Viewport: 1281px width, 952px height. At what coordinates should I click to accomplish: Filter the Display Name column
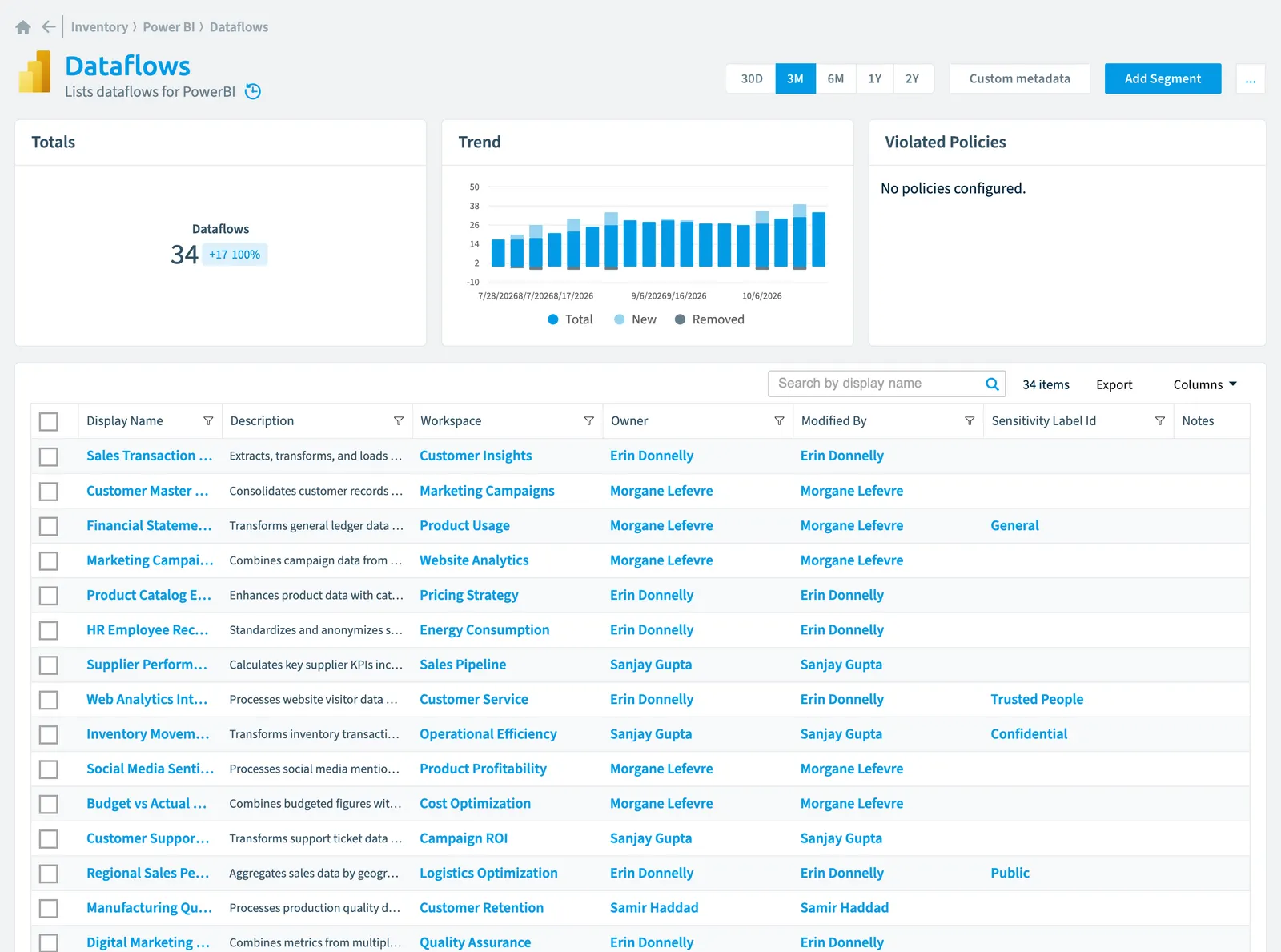pyautogui.click(x=208, y=421)
